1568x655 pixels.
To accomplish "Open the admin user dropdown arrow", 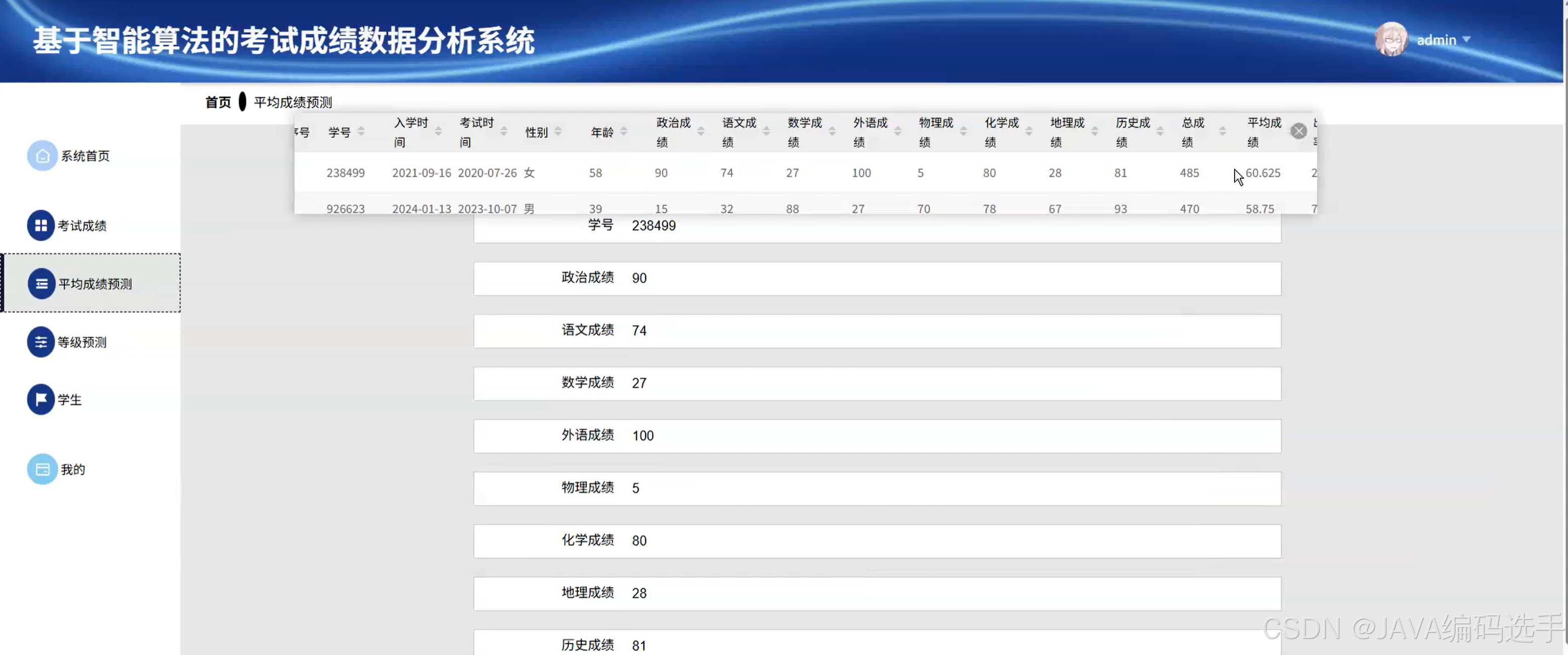I will 1466,40.
